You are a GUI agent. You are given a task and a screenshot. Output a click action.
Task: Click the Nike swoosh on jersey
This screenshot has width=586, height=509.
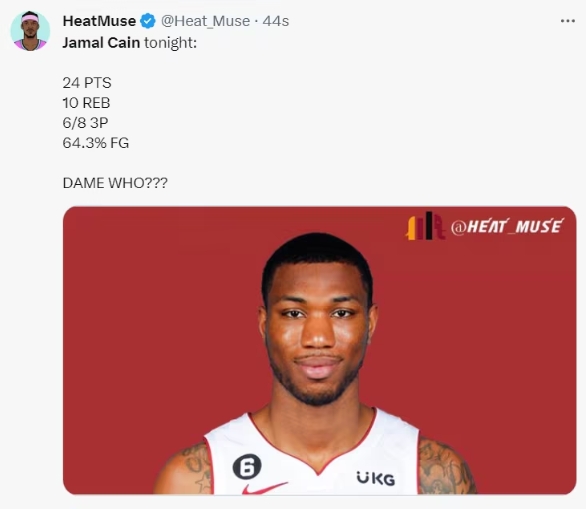click(263, 488)
